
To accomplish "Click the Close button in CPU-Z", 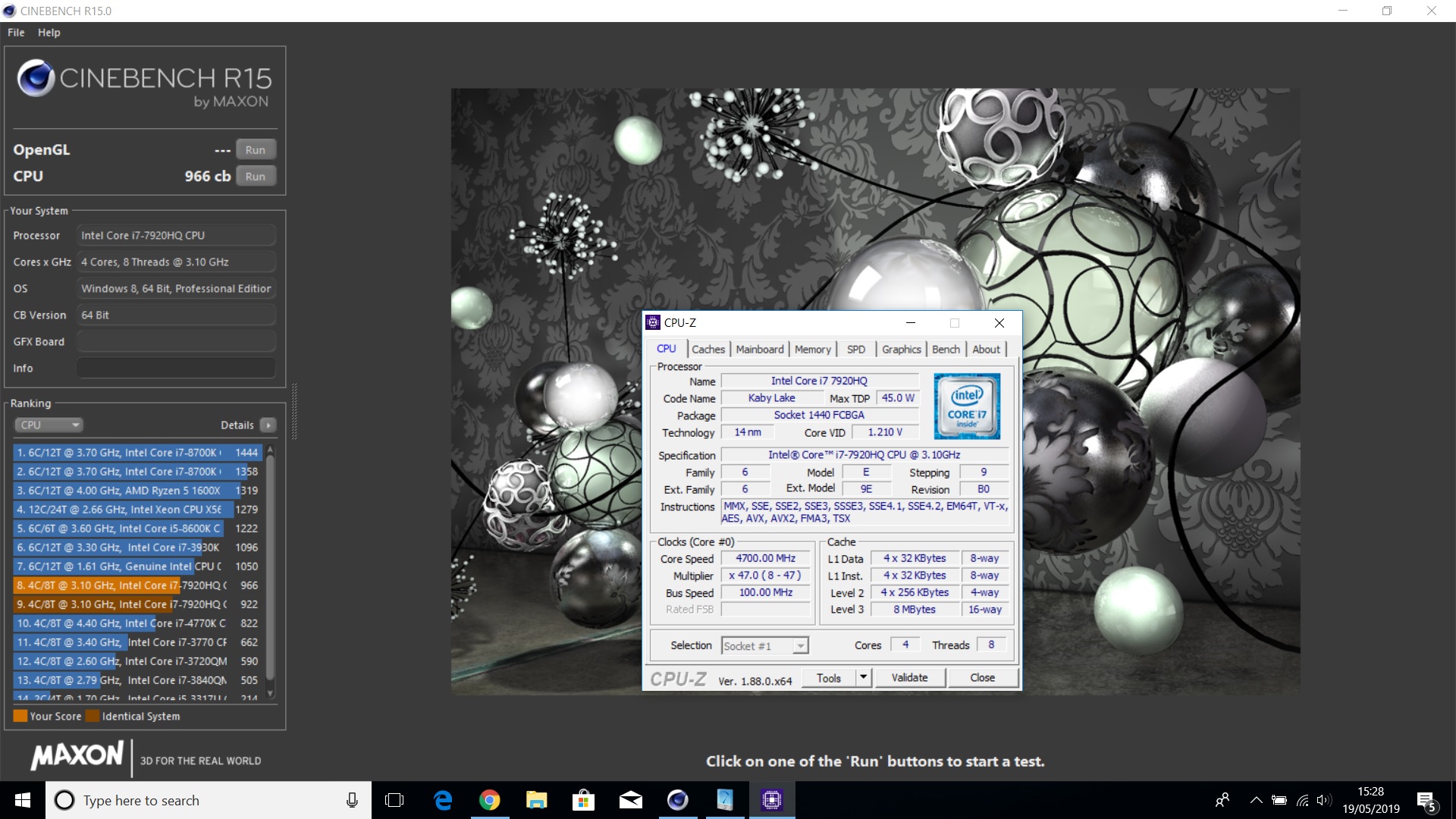I will pyautogui.click(x=983, y=678).
